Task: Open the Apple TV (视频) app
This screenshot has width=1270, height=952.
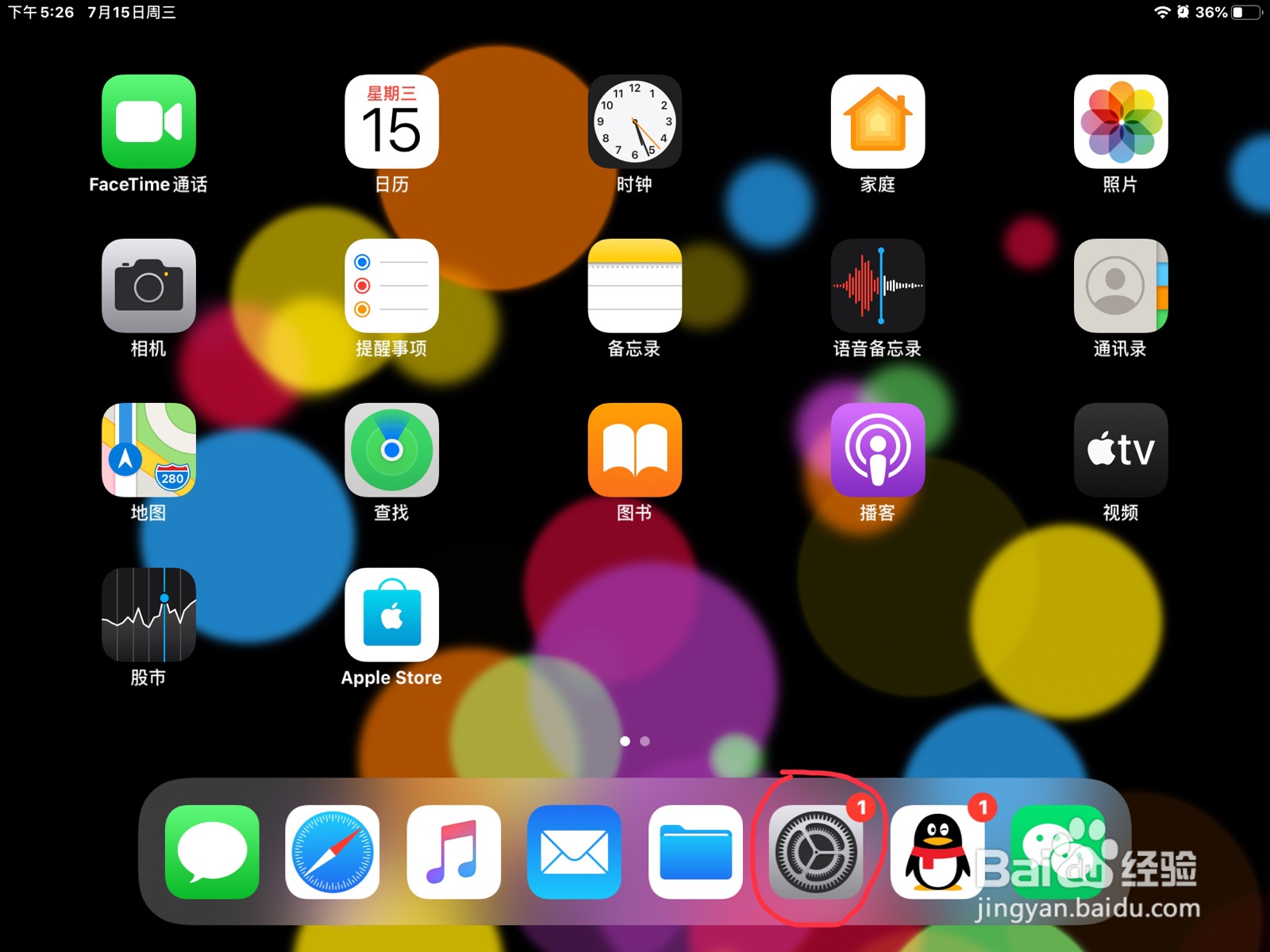Action: [1121, 450]
